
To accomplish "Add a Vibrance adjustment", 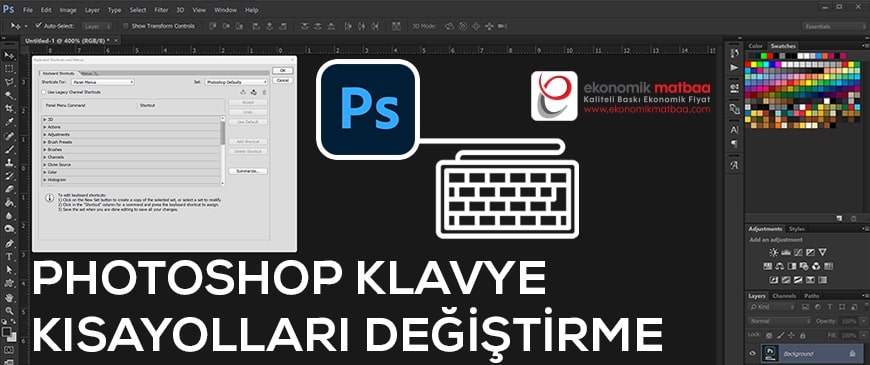I will 822,252.
